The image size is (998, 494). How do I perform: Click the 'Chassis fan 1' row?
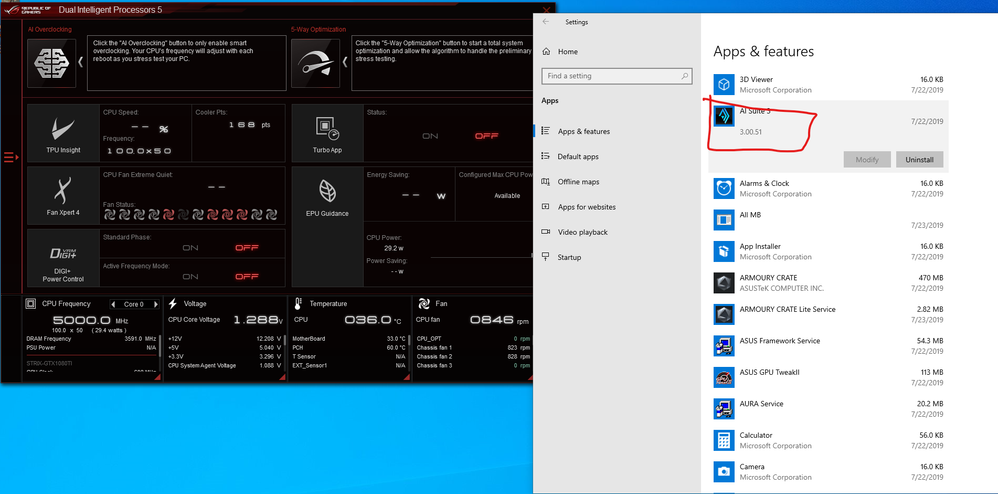tap(472, 348)
